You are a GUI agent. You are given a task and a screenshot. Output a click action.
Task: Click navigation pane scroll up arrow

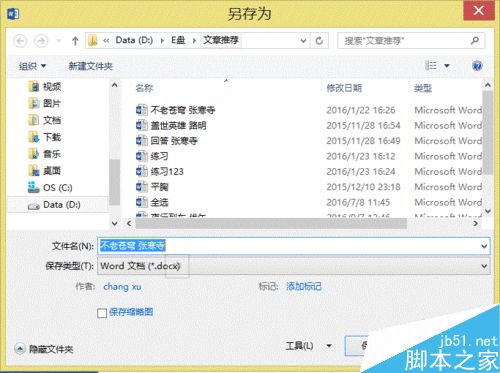[x=114, y=85]
